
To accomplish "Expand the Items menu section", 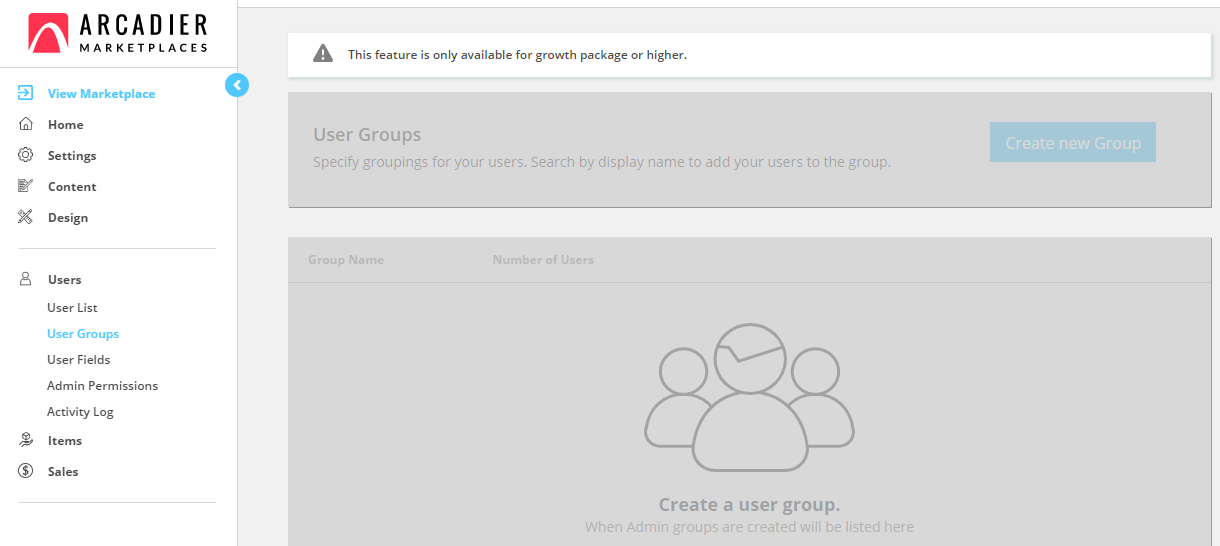I will pos(65,440).
